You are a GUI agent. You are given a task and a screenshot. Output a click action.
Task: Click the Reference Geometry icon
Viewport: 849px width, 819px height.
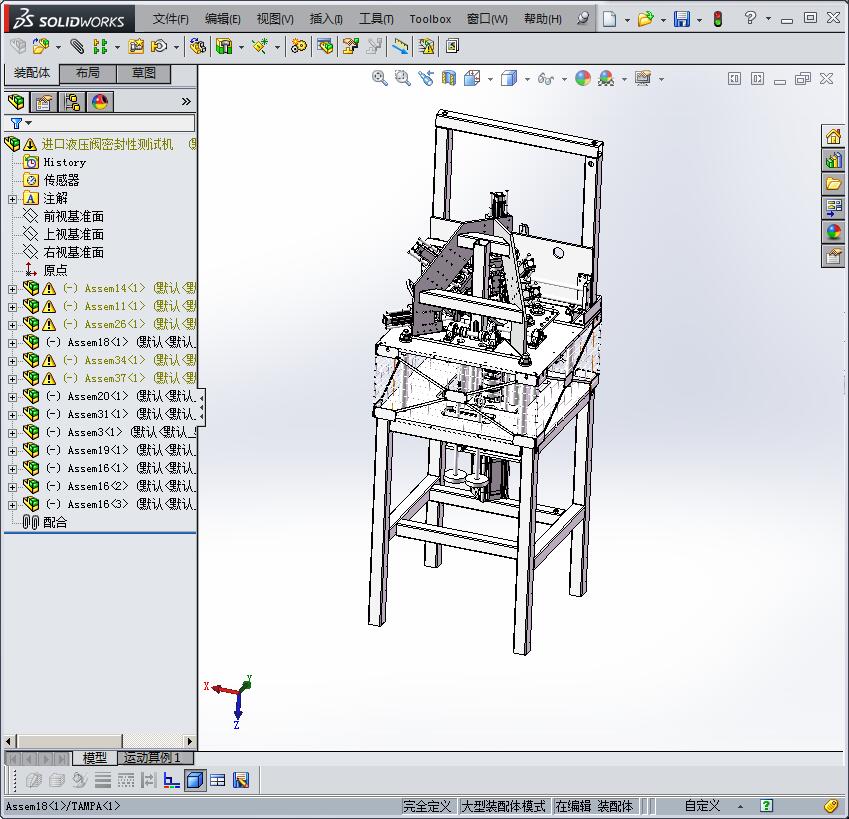(260, 47)
